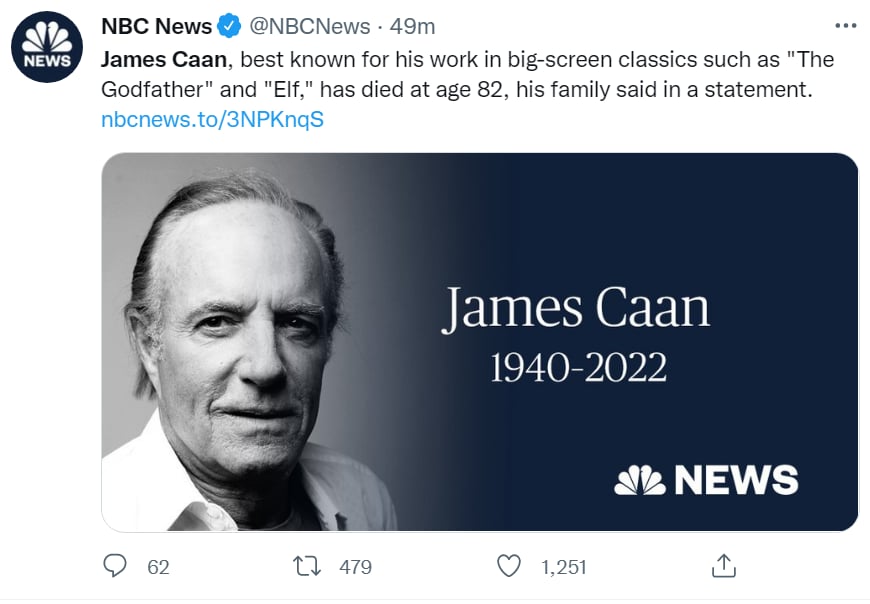Click the NBC News display name

click(156, 26)
